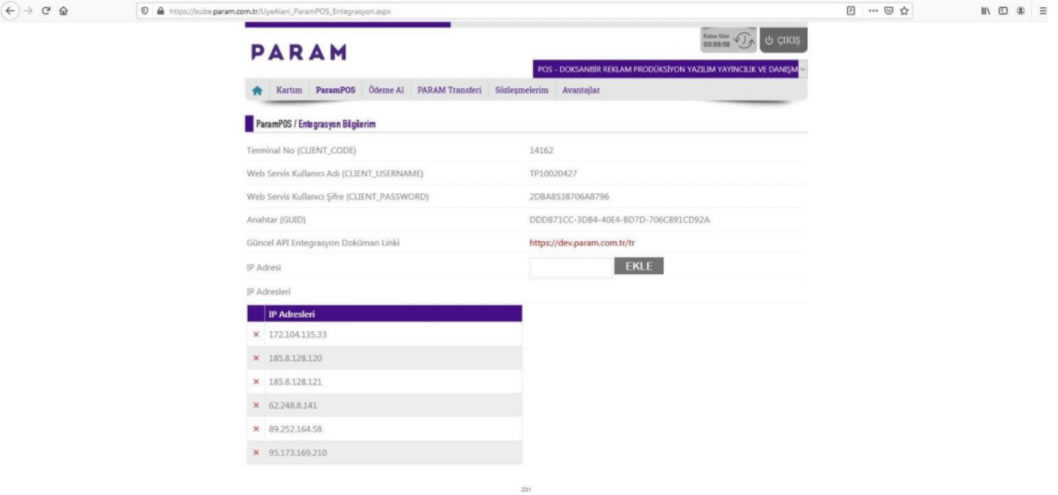
Task: Select password value 2DBA8538706A8796
Action: pyautogui.click(x=570, y=197)
